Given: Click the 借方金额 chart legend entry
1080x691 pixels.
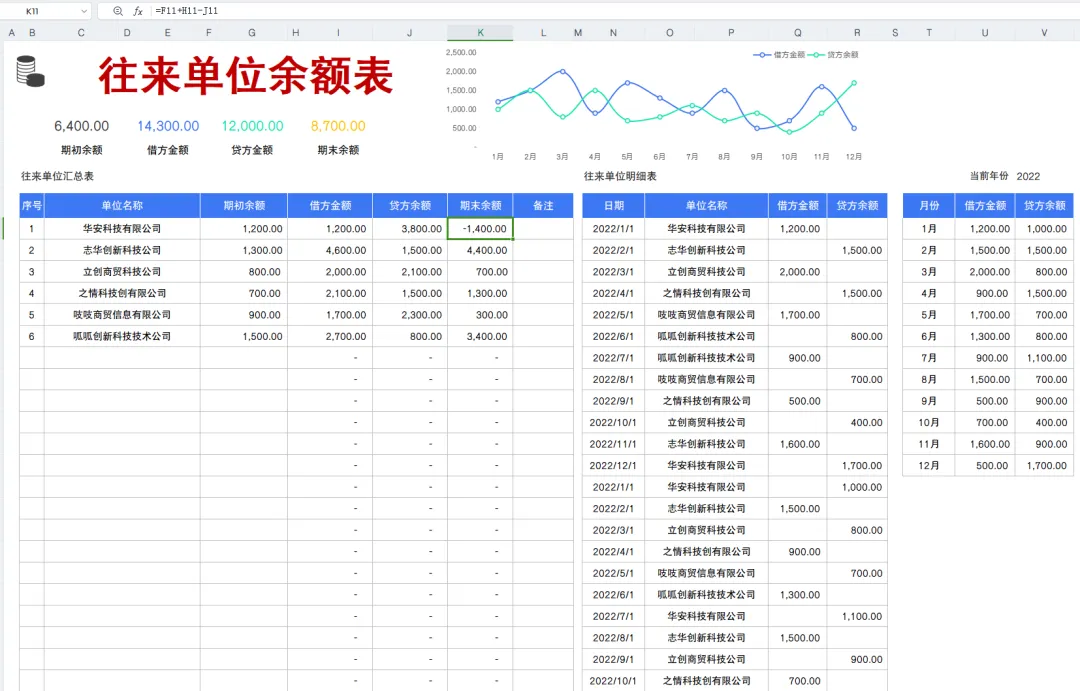Looking at the screenshot, I should coord(779,54).
